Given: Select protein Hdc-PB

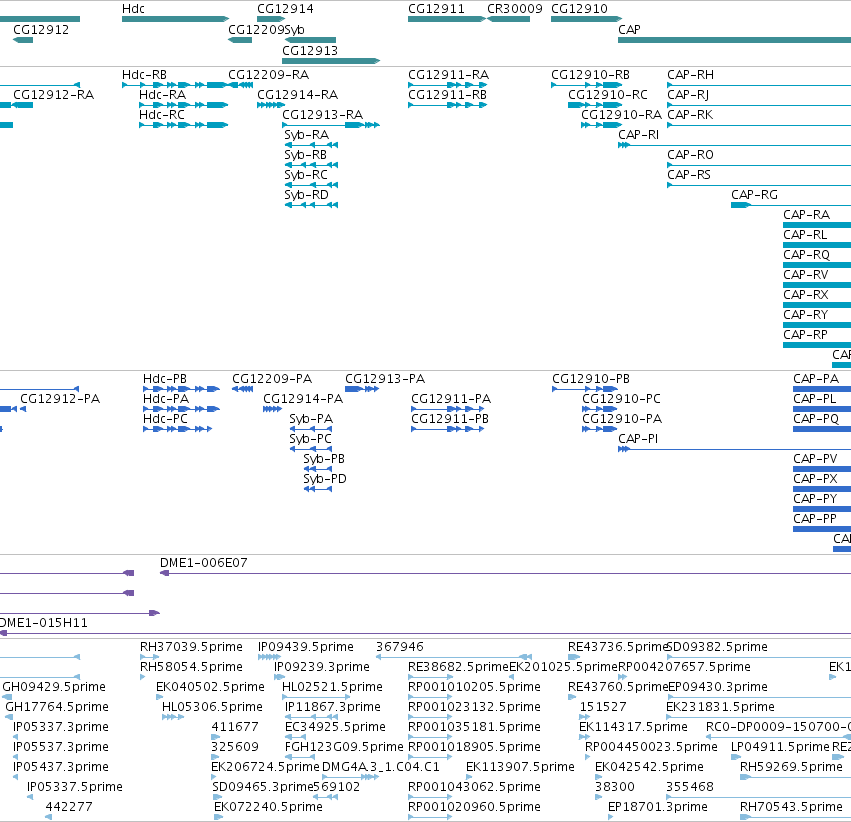Looking at the screenshot, I should [x=181, y=388].
